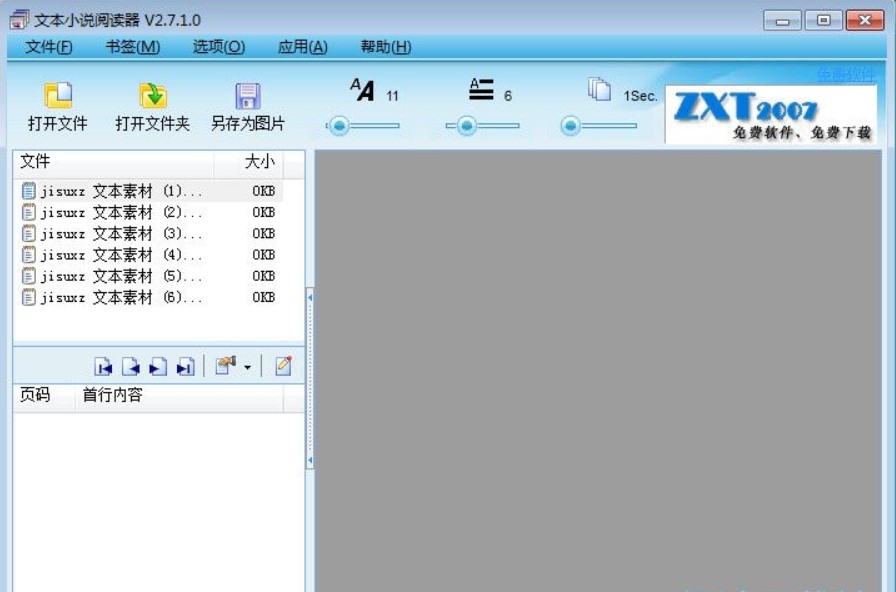The height and width of the screenshot is (592, 896).
Task: Click the bookmark pin icon
Action: 225,366
